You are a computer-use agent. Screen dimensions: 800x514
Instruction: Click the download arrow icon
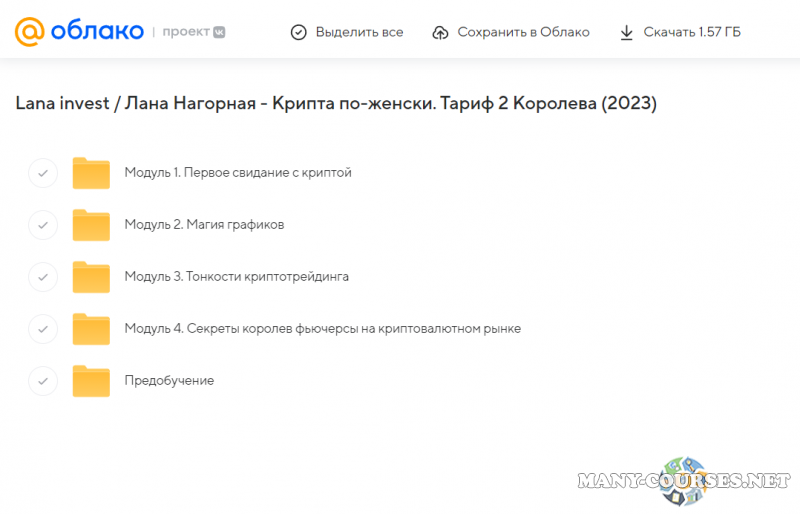click(627, 32)
